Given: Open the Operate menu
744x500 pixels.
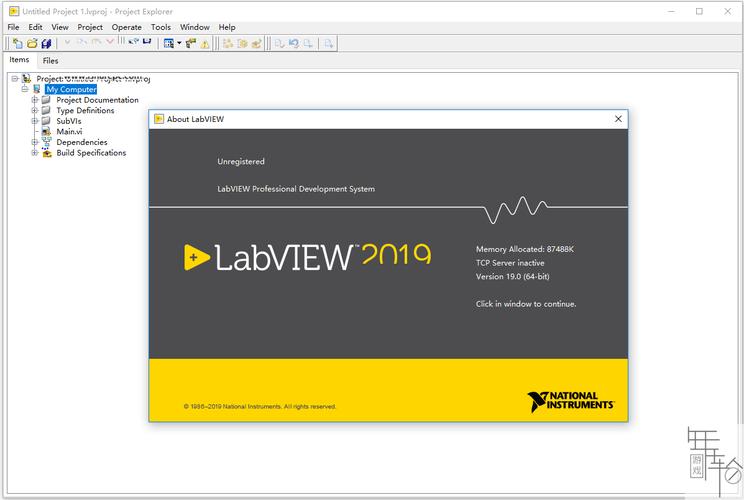Looking at the screenshot, I should point(126,27).
